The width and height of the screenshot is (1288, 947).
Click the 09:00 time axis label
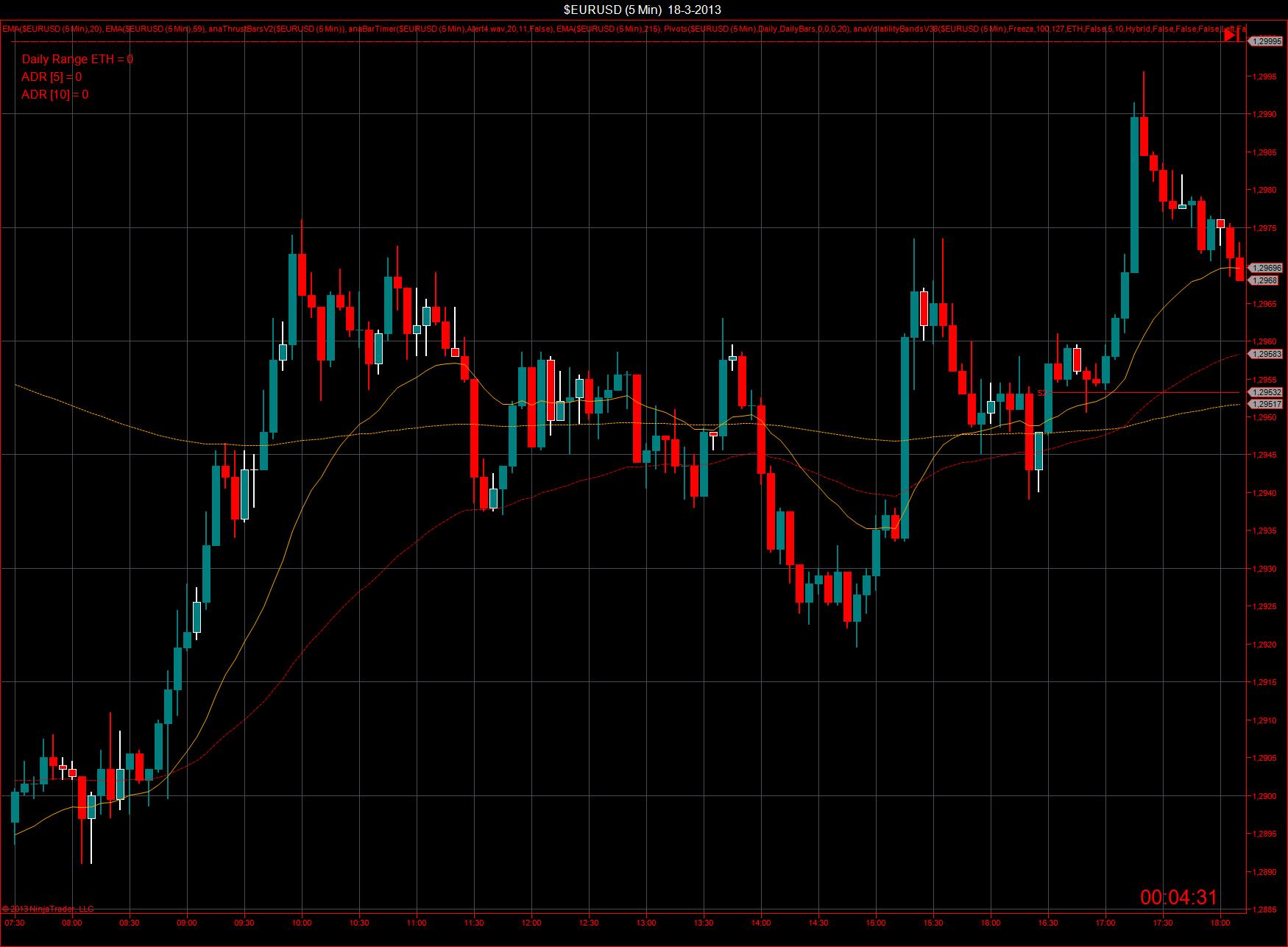point(187,923)
